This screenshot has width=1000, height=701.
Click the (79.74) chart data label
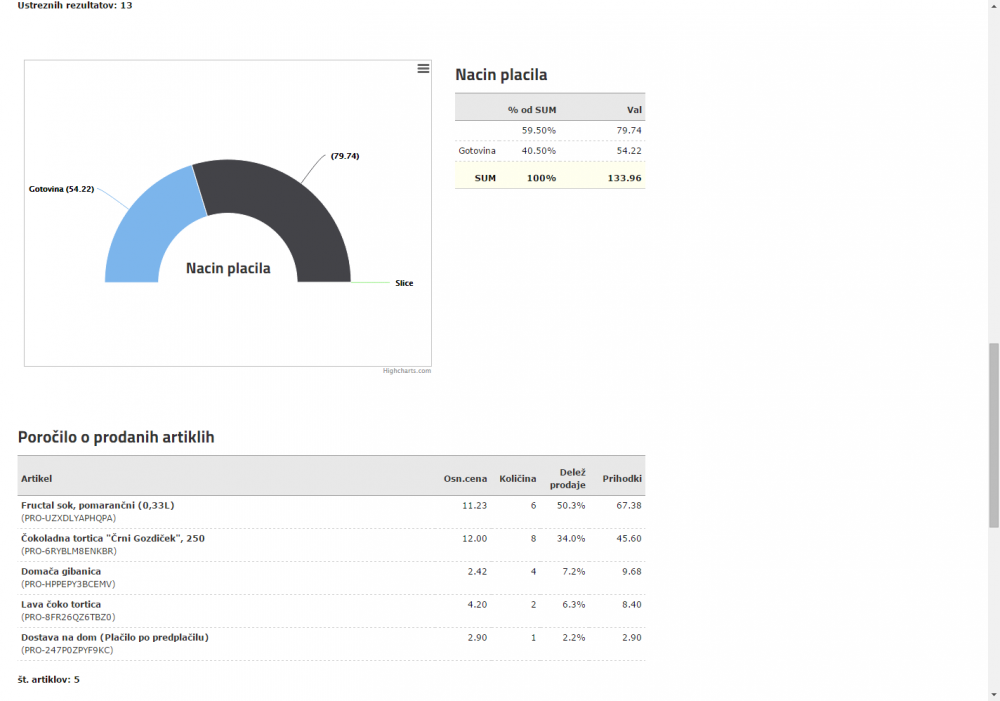[345, 156]
